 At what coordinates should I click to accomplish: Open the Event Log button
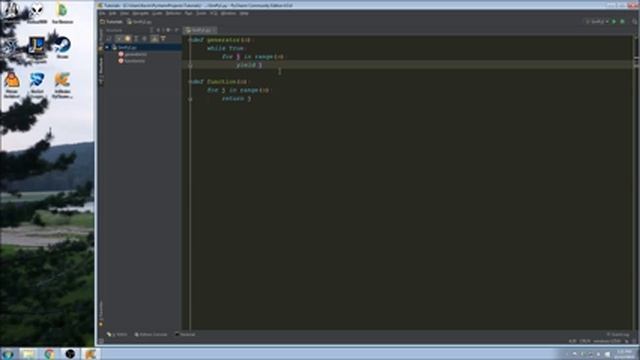[x=618, y=334]
